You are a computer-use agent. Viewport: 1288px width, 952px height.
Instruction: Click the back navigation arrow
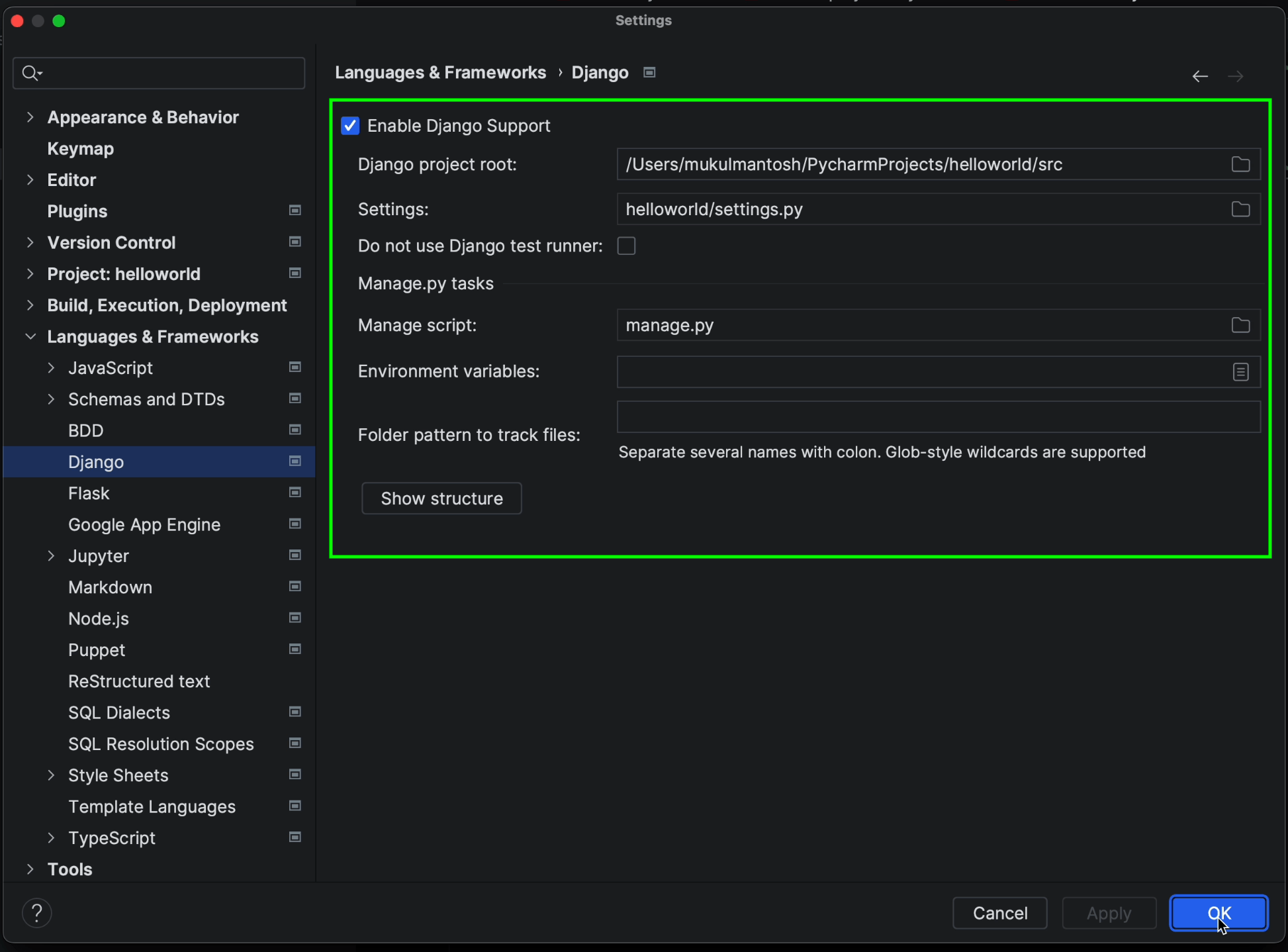pos(1200,75)
